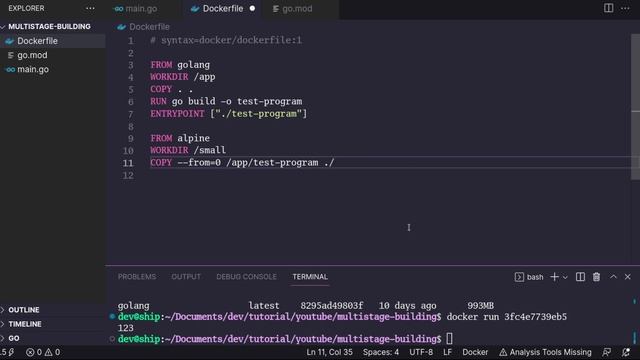640x360 pixels.
Task: Open main.go in the explorer tree
Action: point(33,69)
